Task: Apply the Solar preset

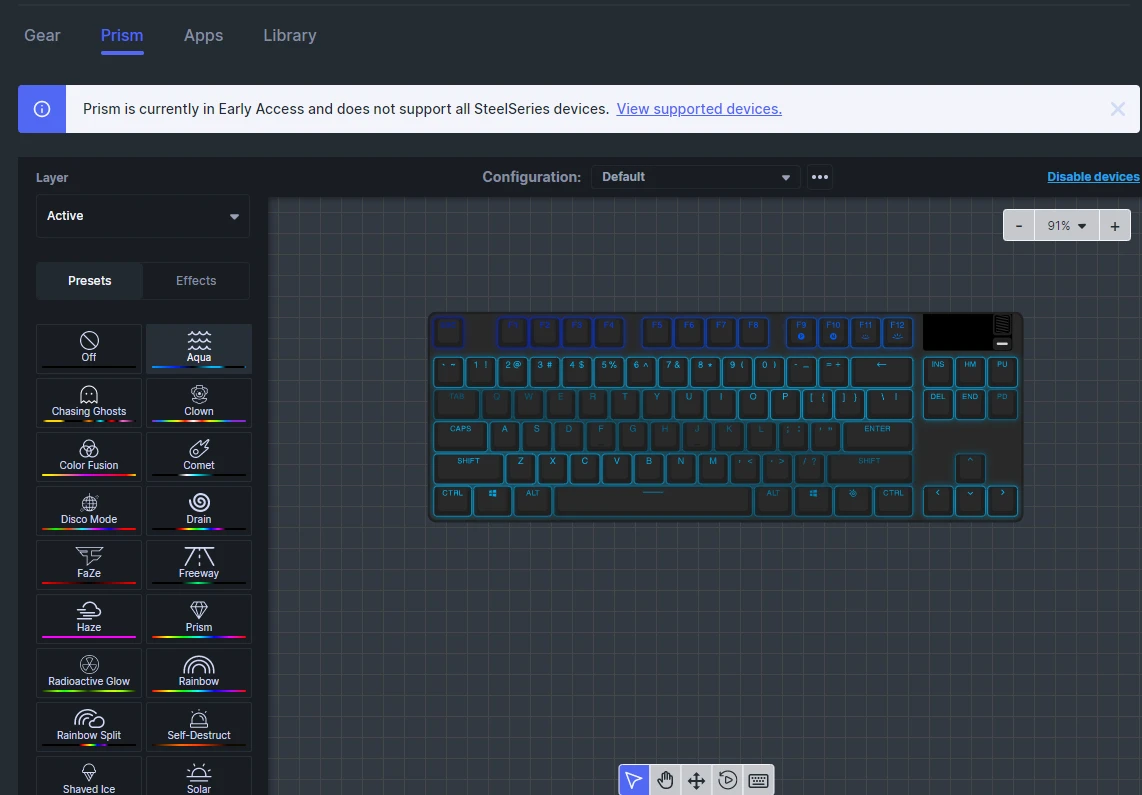Action: 199,776
